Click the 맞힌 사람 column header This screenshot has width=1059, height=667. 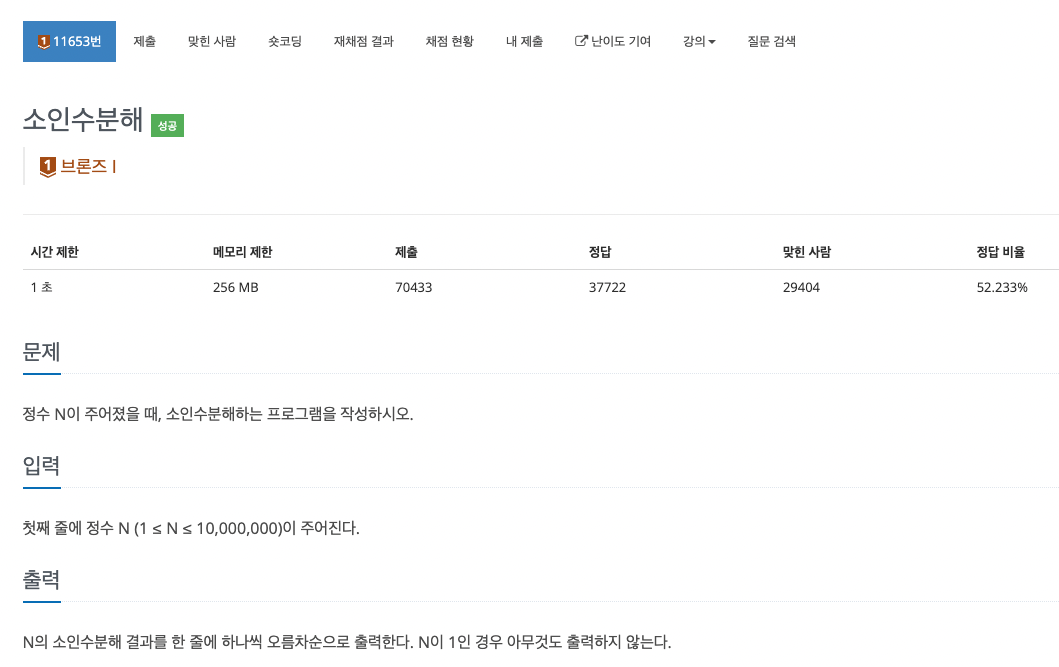pos(807,252)
